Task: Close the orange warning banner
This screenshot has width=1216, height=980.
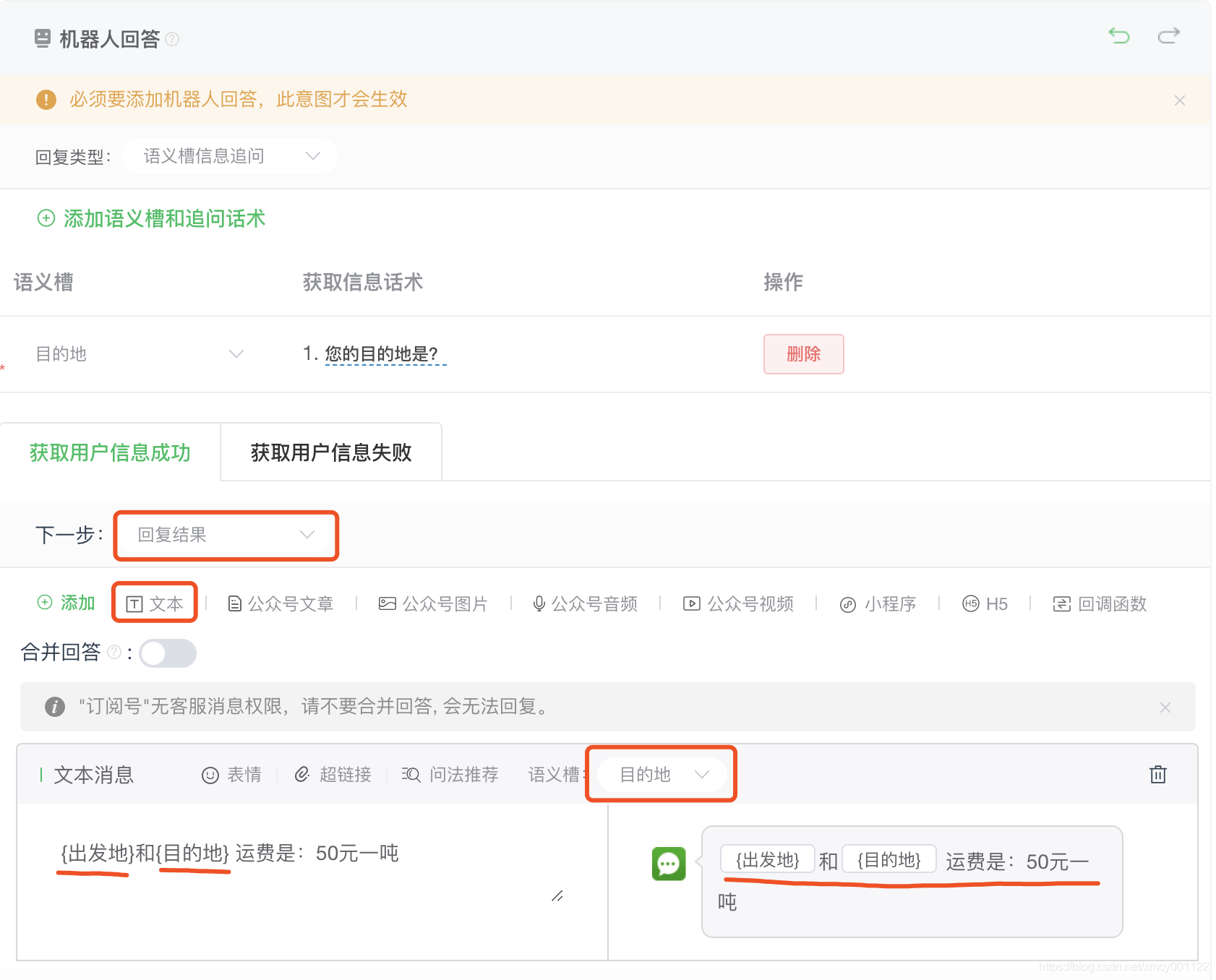Action: (x=1180, y=100)
